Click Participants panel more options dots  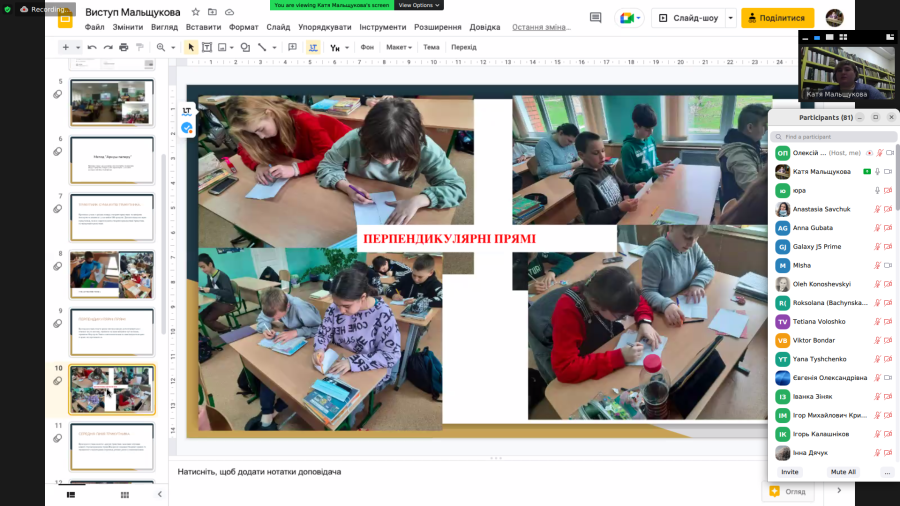887,472
